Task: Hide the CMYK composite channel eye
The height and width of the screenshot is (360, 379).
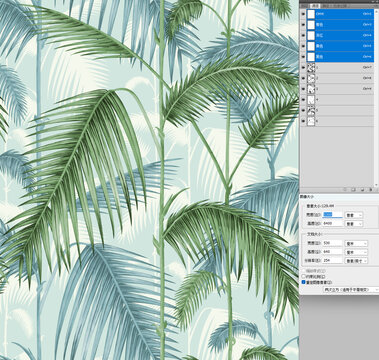Action: (303, 14)
